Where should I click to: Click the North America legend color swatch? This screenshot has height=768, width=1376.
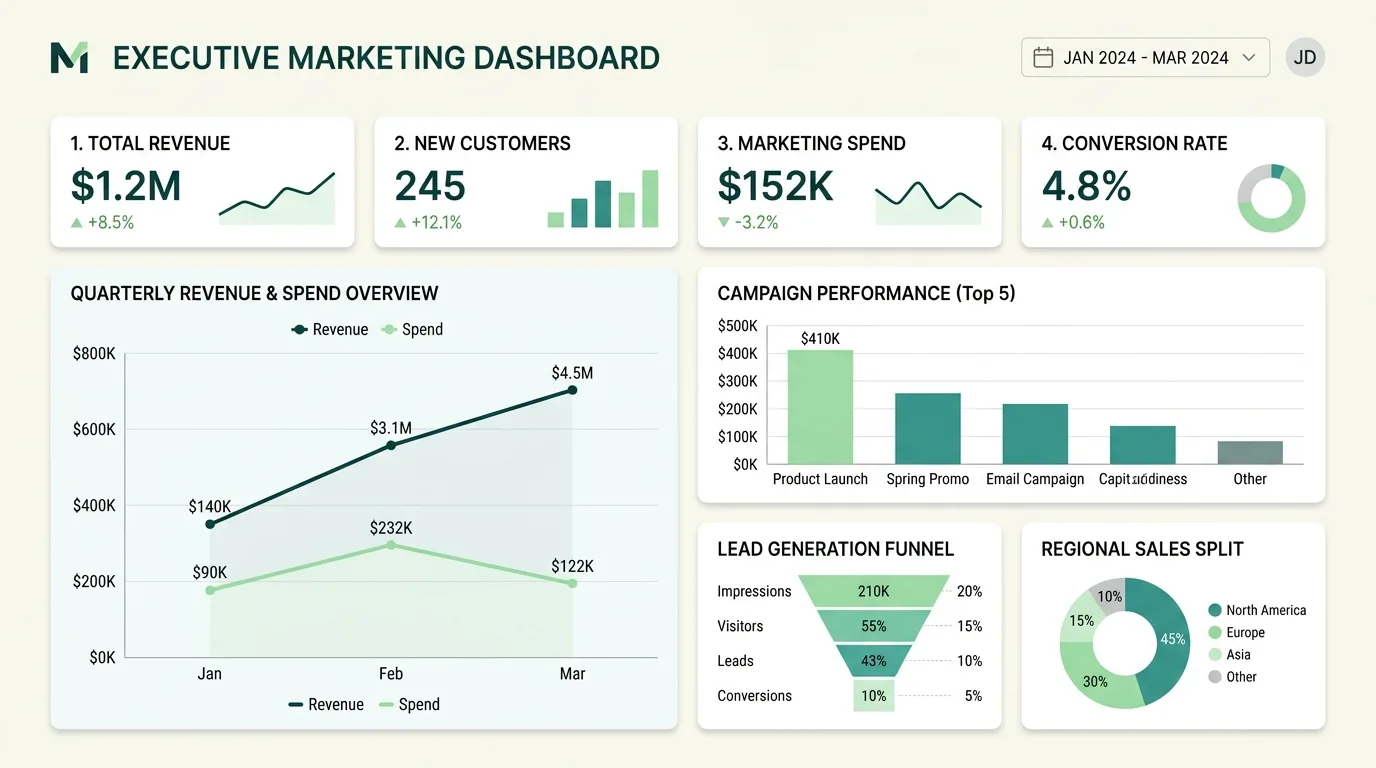1215,610
